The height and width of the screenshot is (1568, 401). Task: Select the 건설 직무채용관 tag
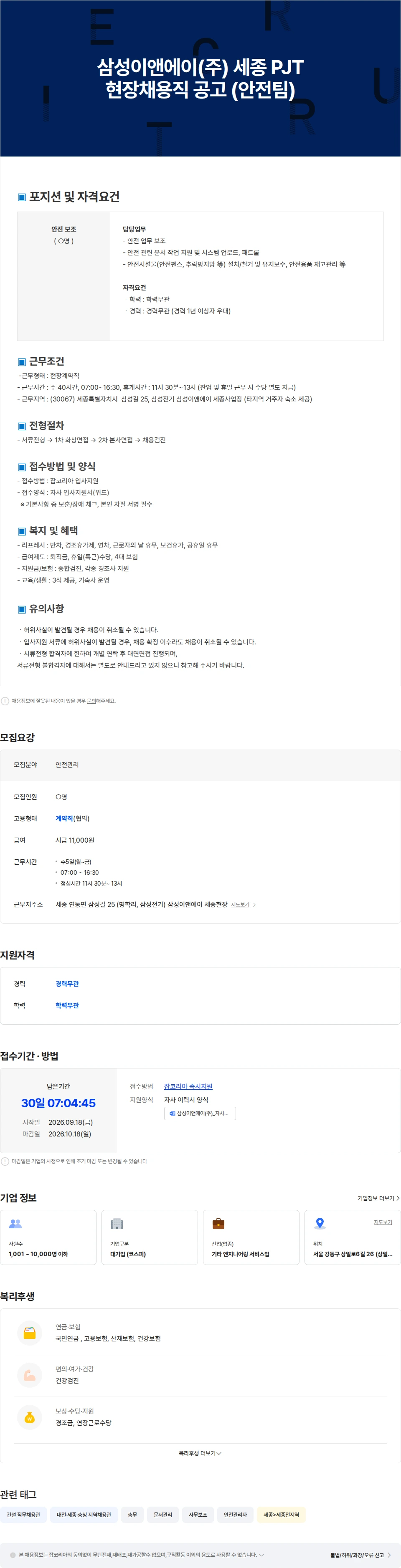coord(23,1515)
